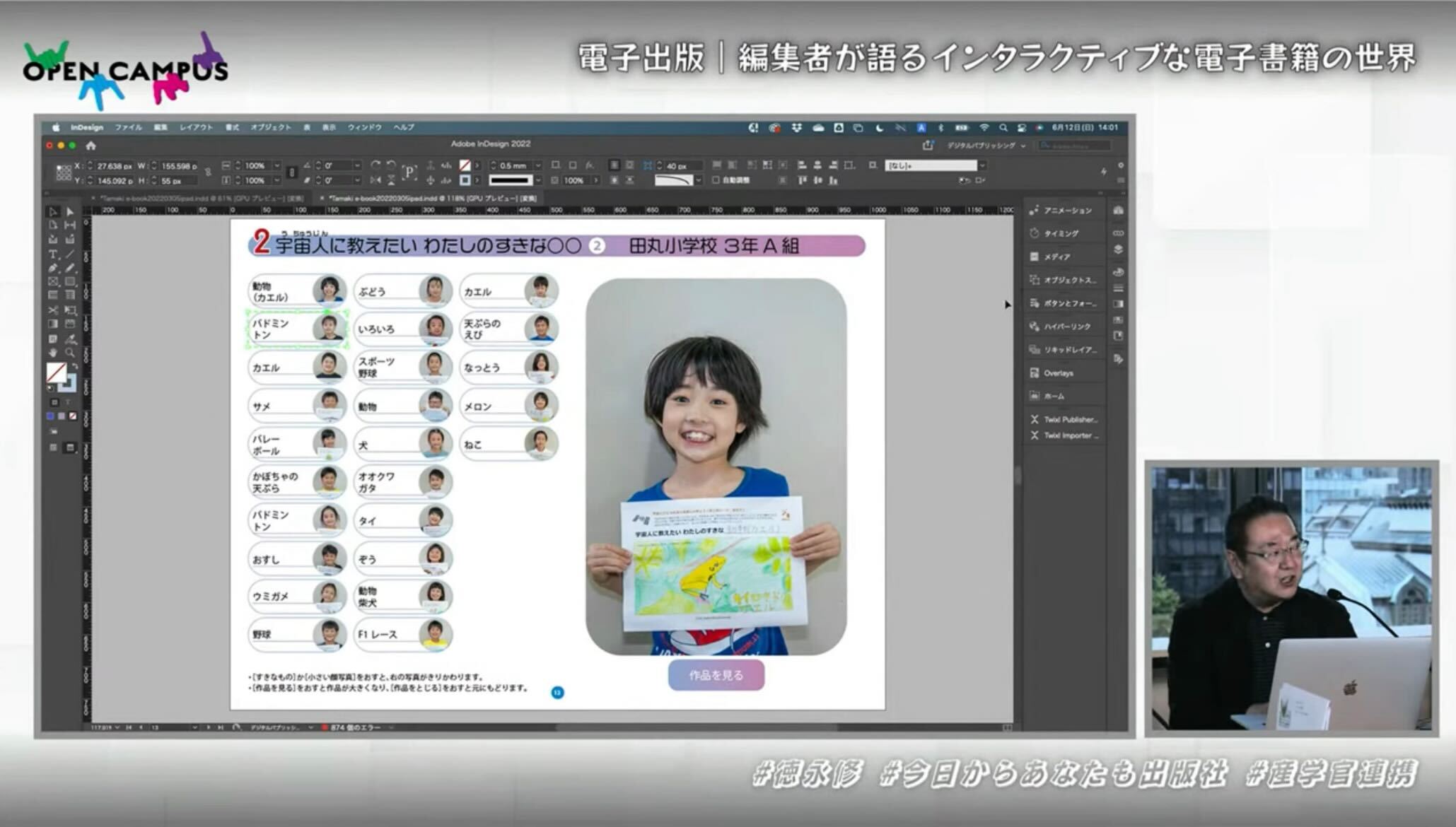1456x827 pixels.
Task: Select the Line tool
Action: [70, 254]
